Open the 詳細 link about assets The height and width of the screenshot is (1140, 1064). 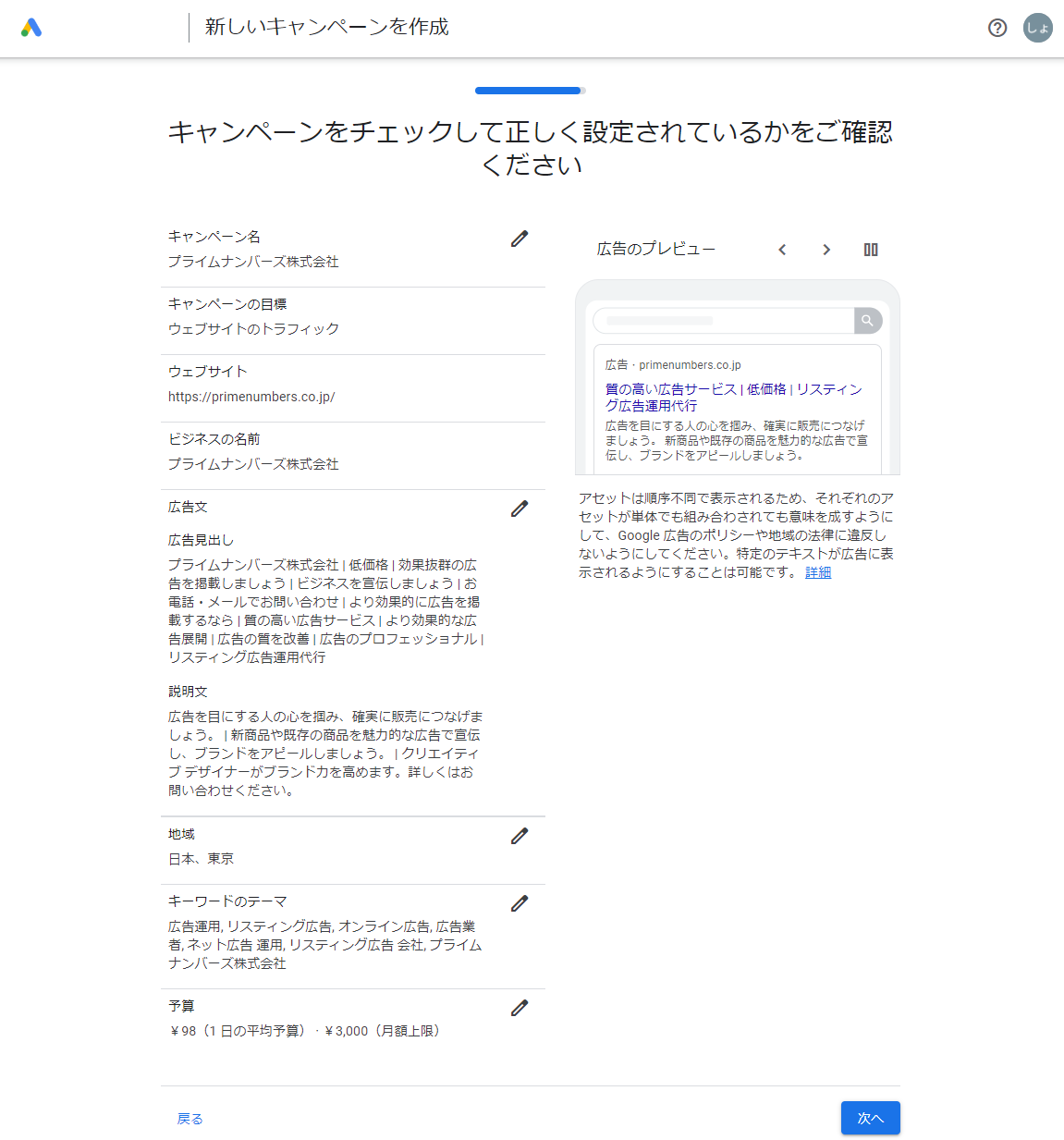[818, 572]
